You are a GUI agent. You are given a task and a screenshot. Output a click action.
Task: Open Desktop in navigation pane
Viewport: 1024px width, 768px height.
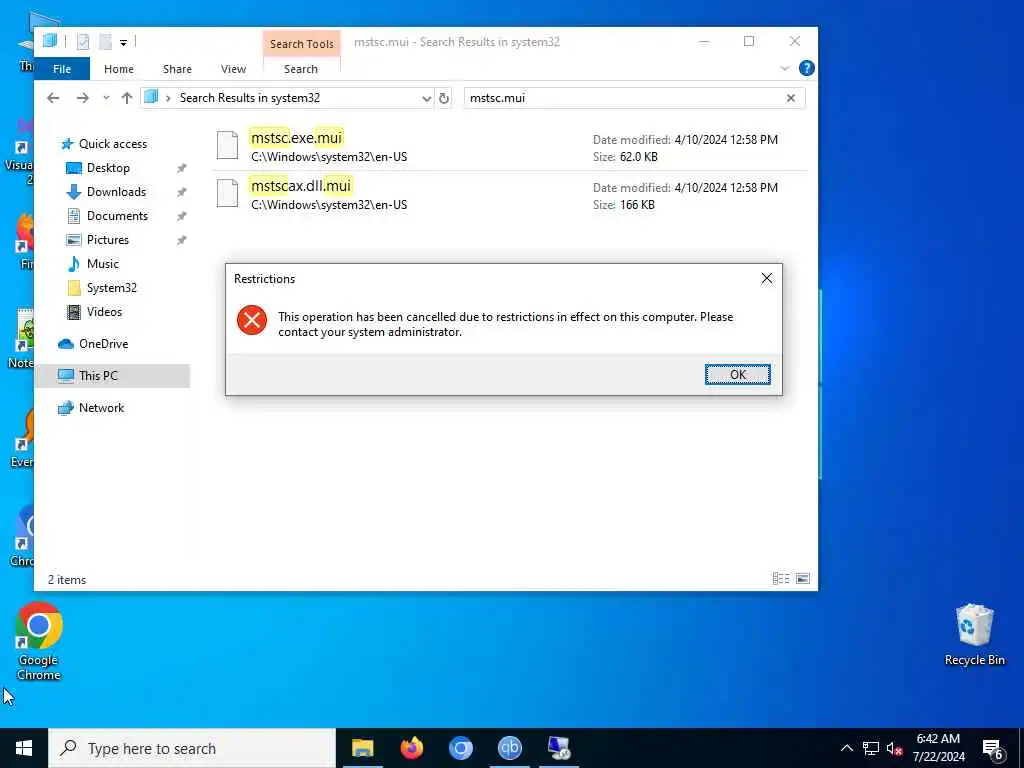coord(108,168)
